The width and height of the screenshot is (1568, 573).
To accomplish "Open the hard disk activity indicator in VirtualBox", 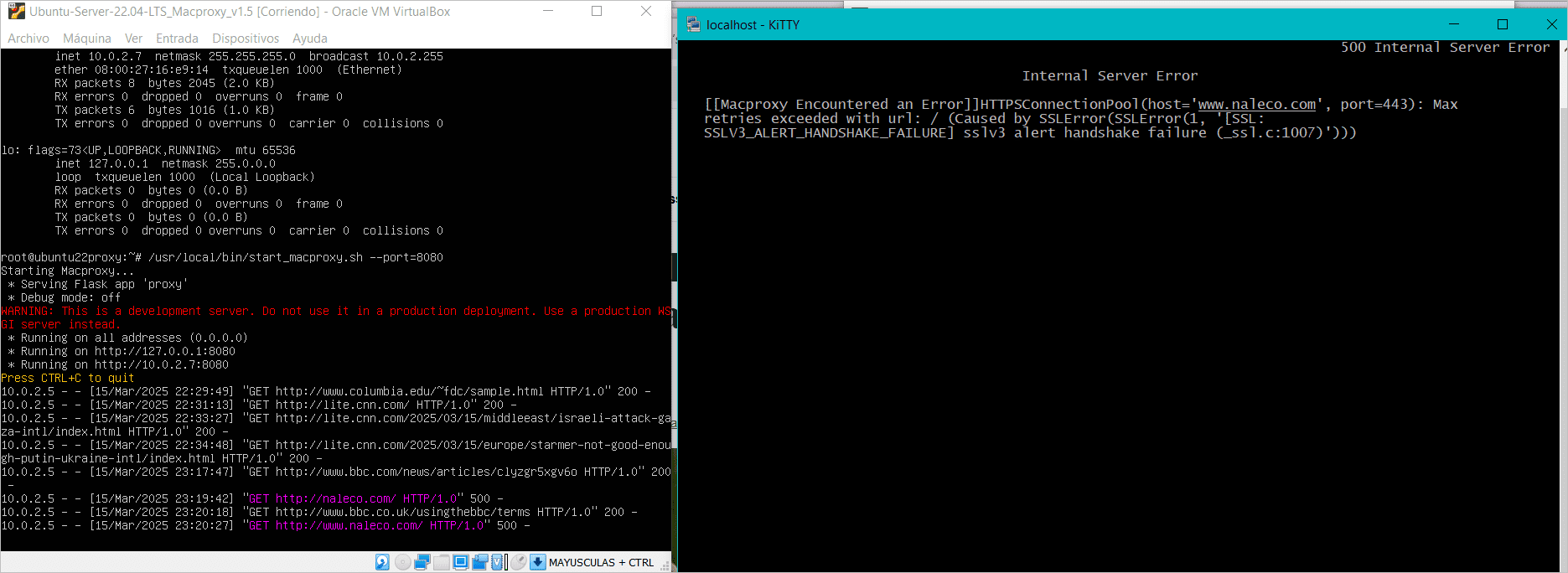I will [x=382, y=562].
